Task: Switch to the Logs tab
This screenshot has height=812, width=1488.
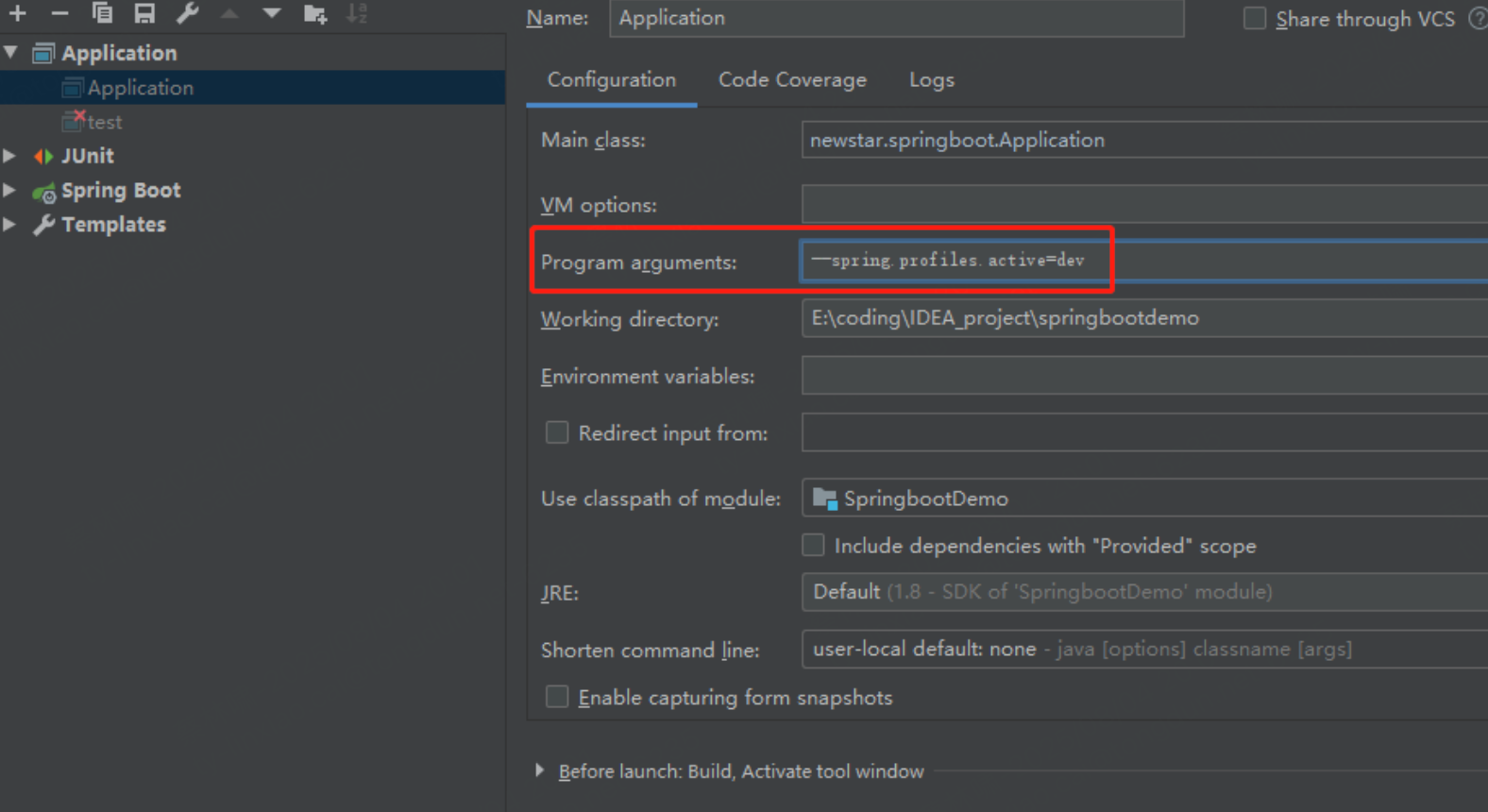Action: click(x=932, y=80)
